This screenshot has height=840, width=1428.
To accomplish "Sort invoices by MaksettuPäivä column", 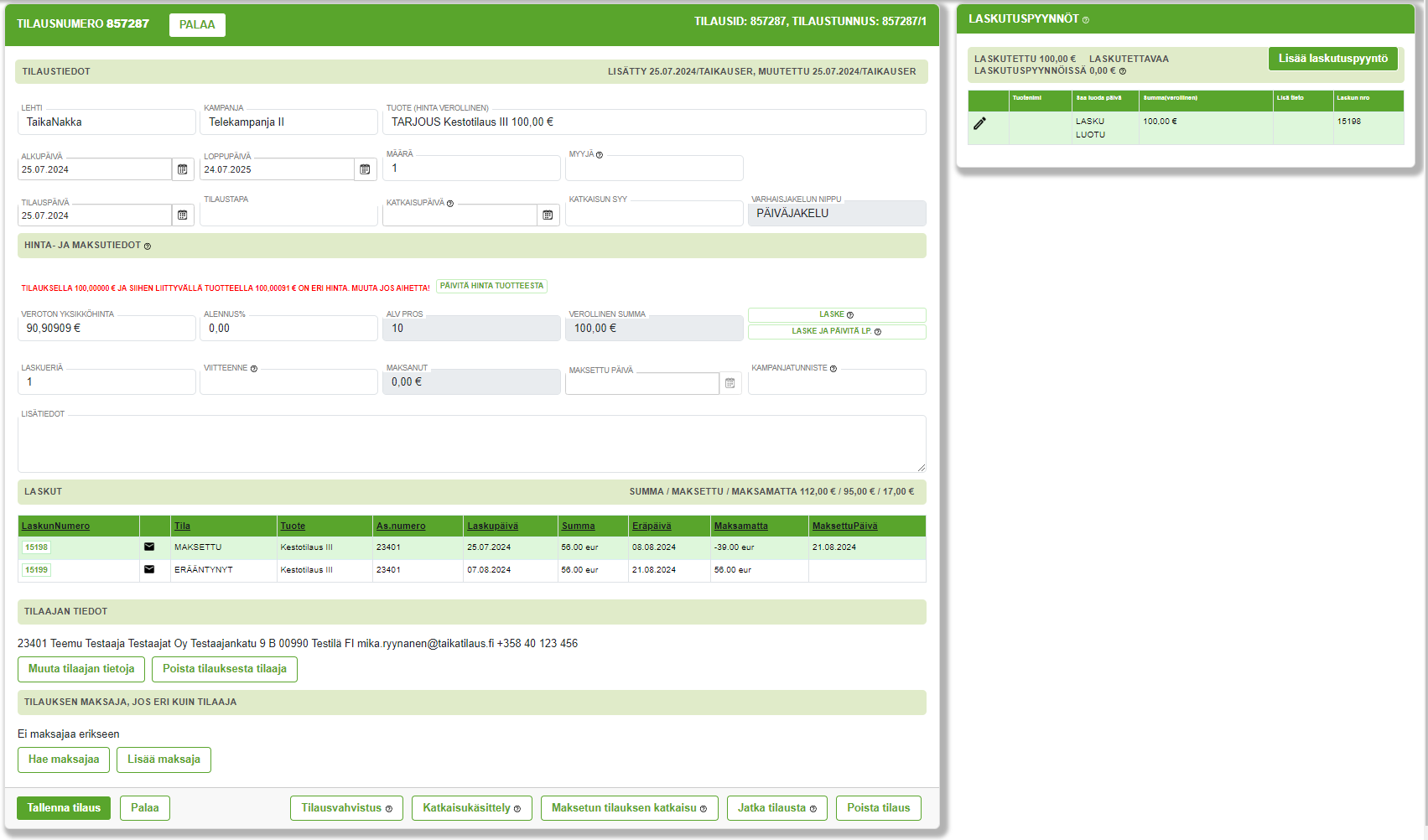I will (844, 526).
